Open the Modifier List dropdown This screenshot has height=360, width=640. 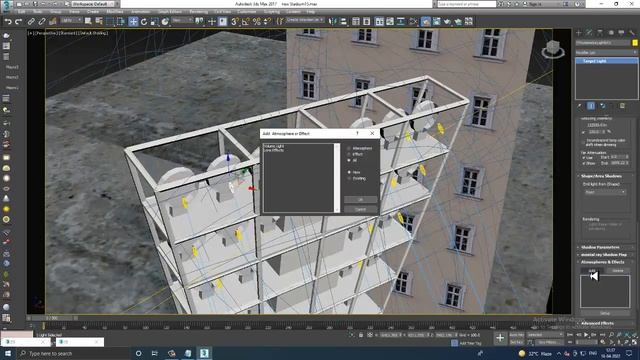coord(606,52)
